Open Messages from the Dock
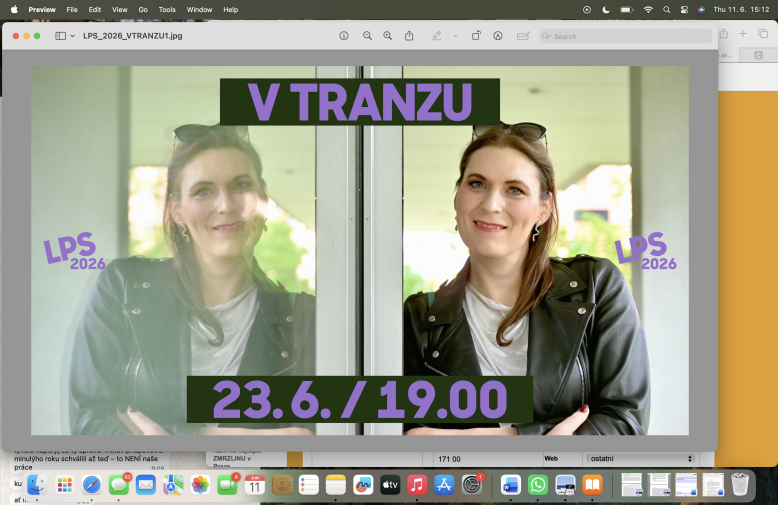The image size is (778, 505). (119, 485)
